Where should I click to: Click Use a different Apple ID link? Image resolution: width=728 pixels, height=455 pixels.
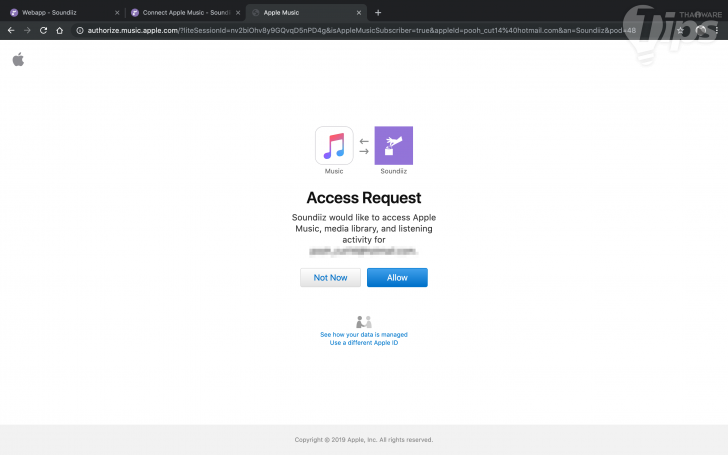364,343
